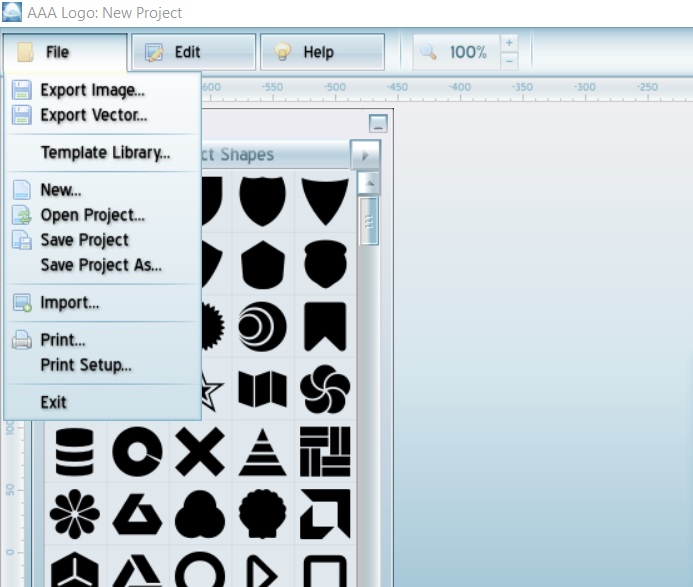Decrease zoom with the minus button
The image size is (693, 587).
(509, 61)
